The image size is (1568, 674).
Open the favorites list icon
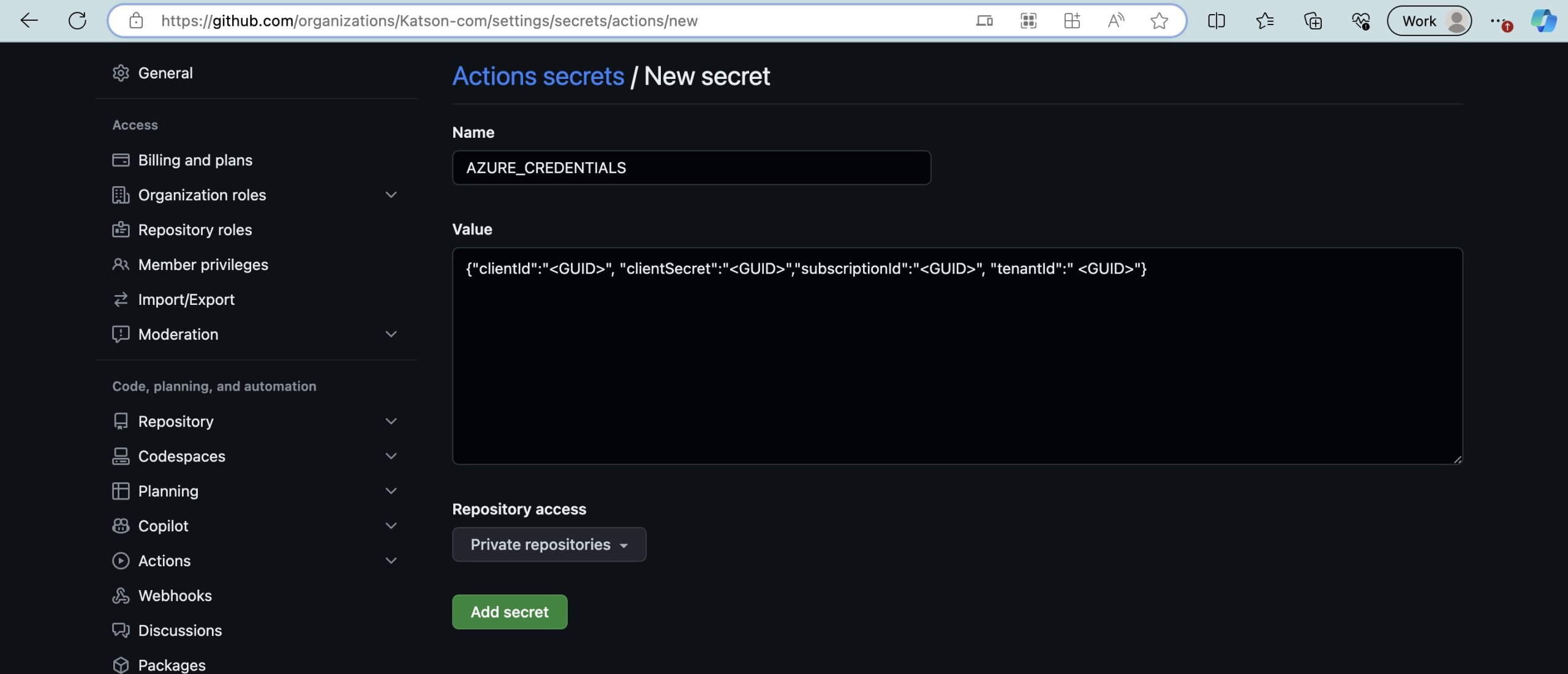[1265, 21]
